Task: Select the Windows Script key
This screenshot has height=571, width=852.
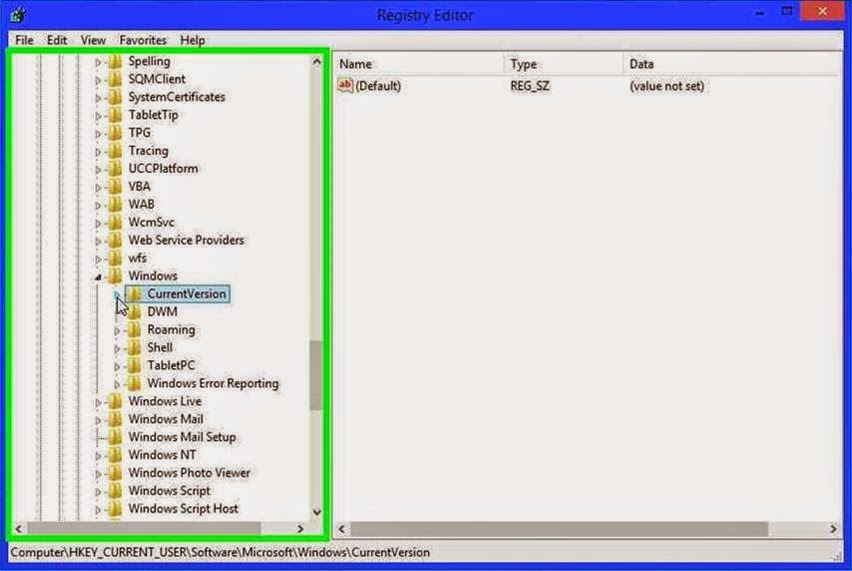Action: tap(169, 491)
